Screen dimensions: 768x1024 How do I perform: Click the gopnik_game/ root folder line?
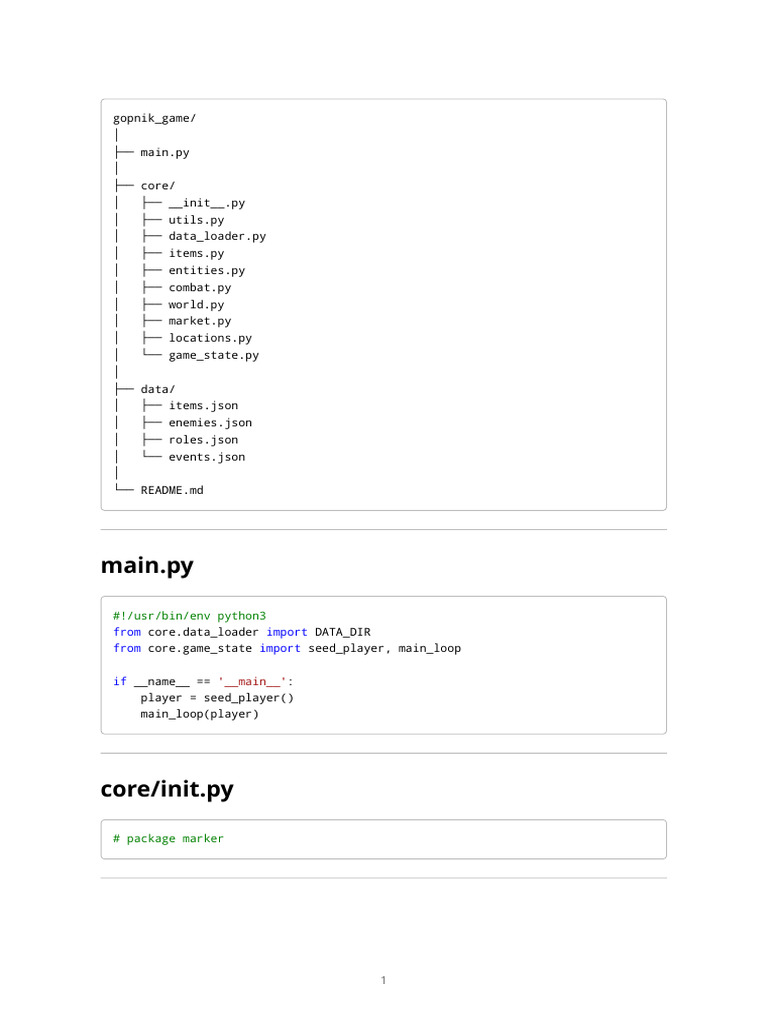[x=154, y=118]
